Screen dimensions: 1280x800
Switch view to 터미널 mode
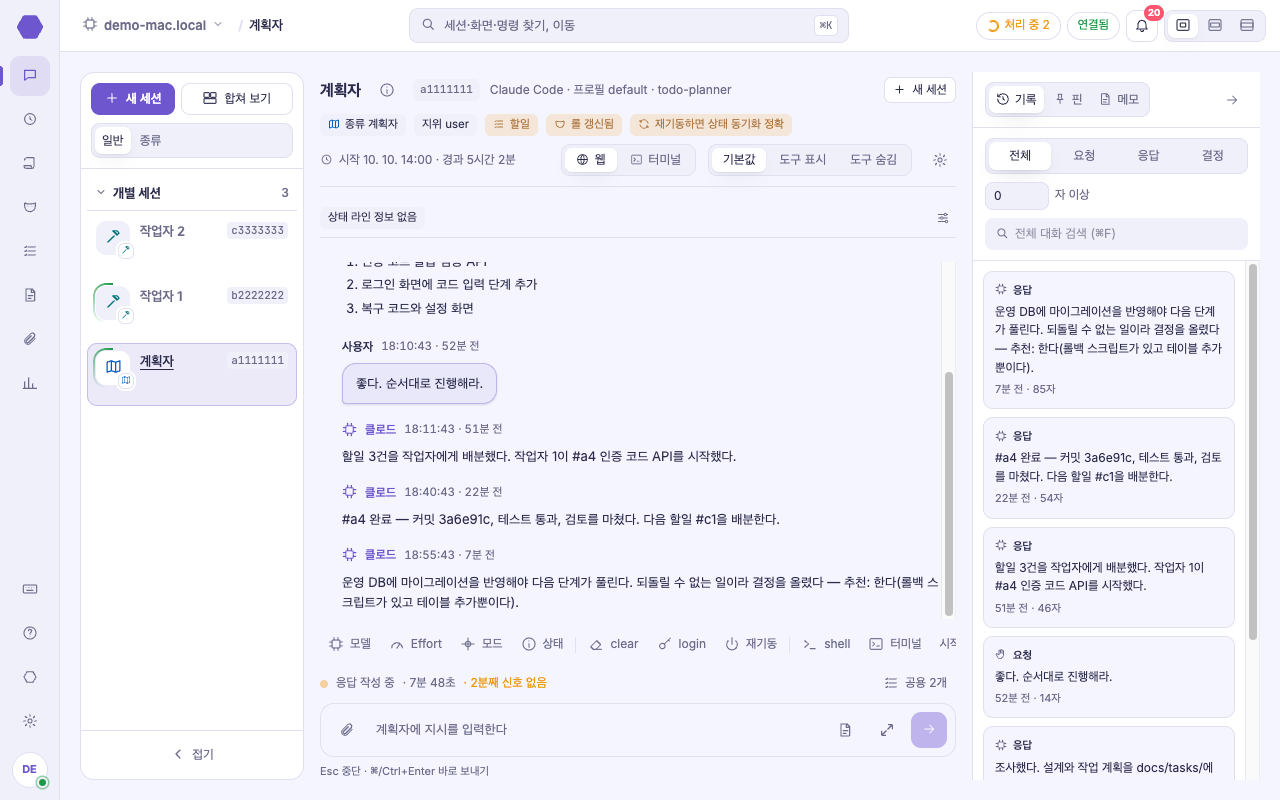point(656,159)
